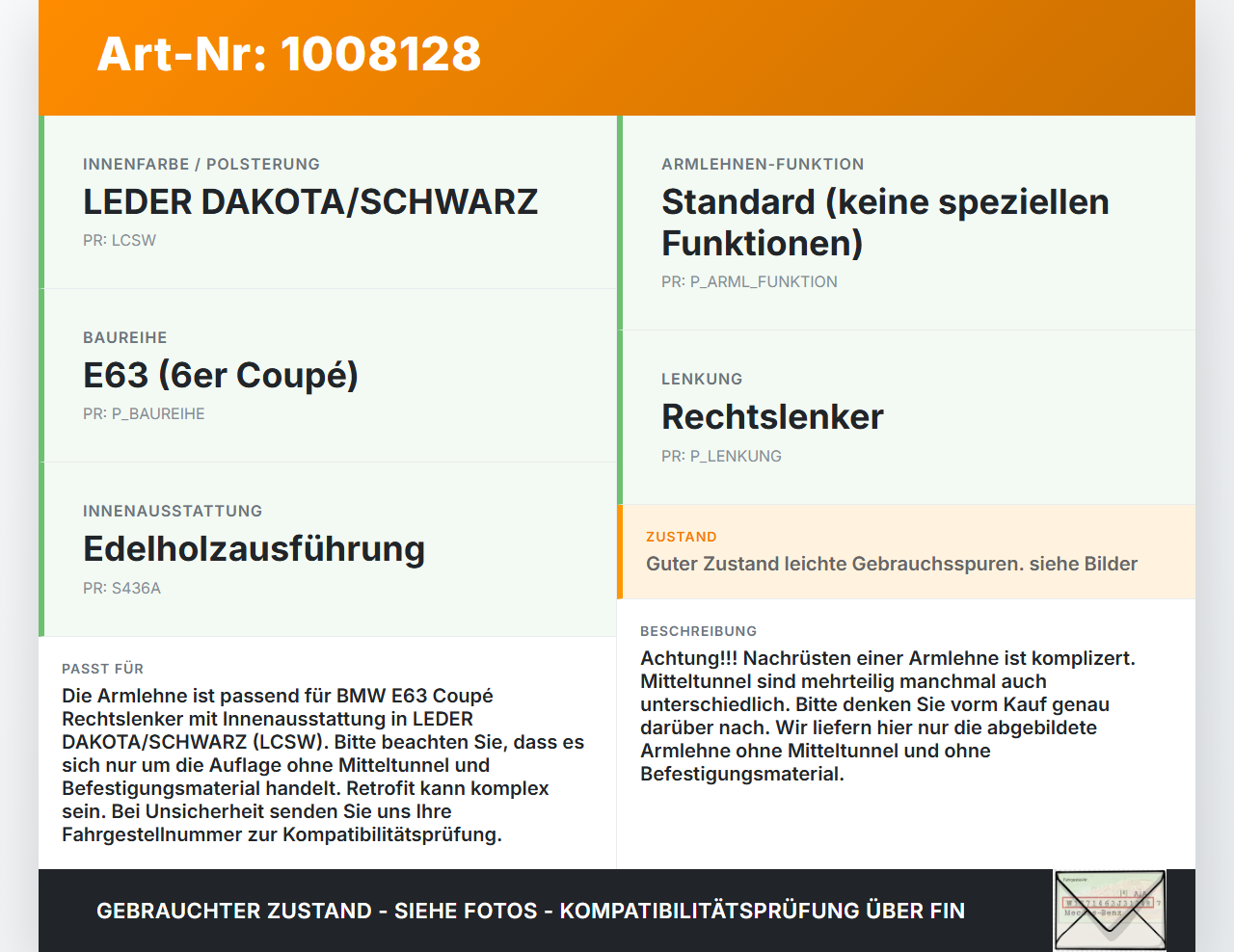
Task: Click the PASST FÜR section heading
Action: (102, 669)
